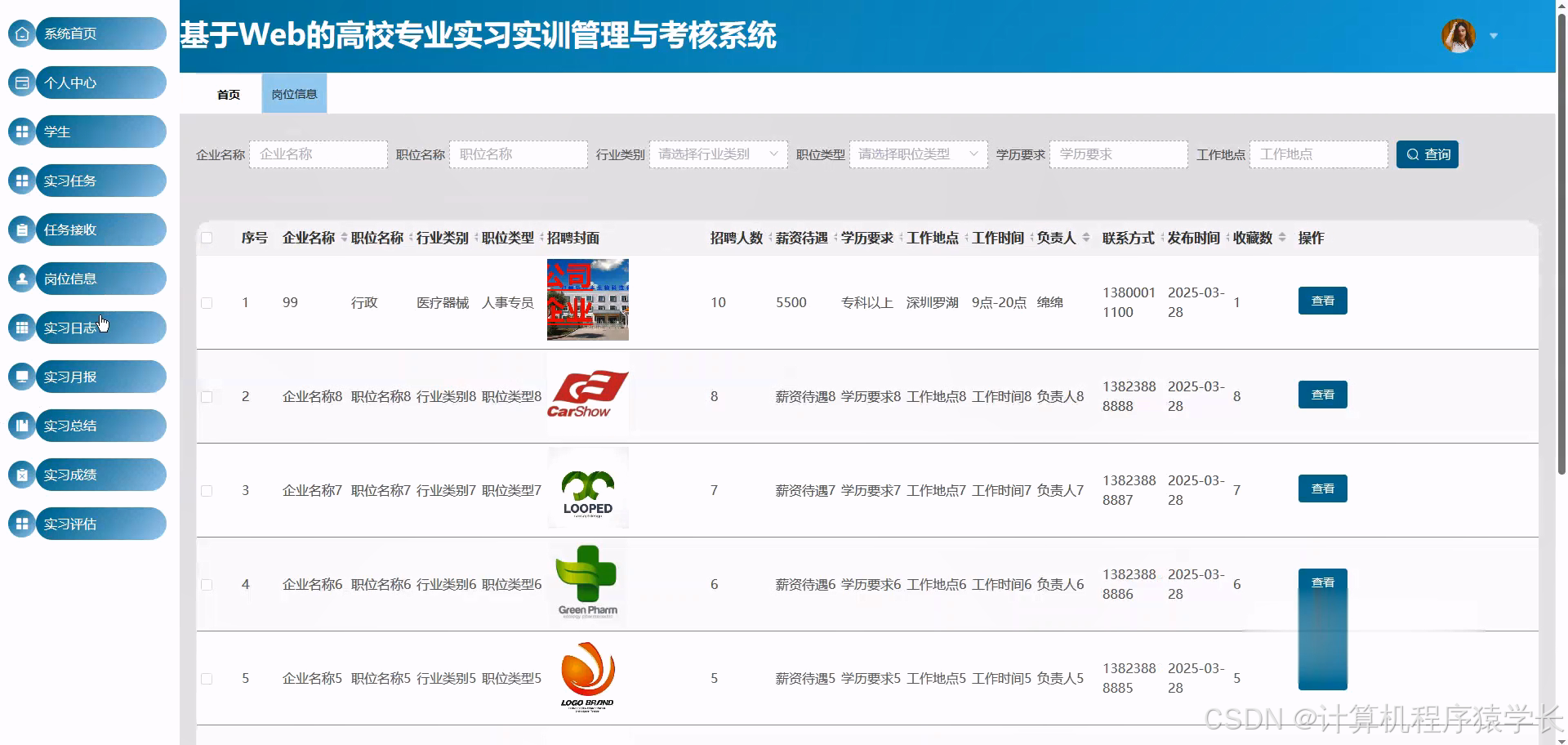Click the 查询 search button

1427,154
